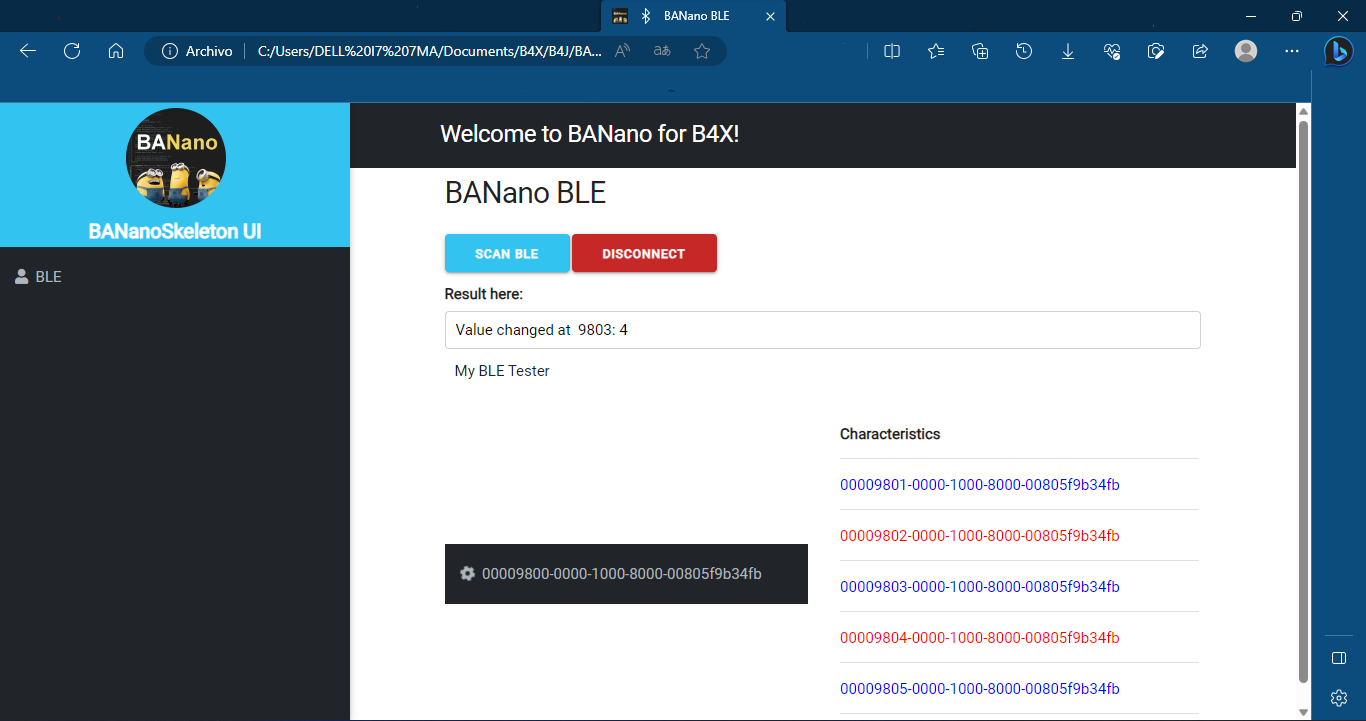This screenshot has width=1366, height=721.
Task: Open the Settings and more ellipsis menu
Action: click(x=1292, y=51)
